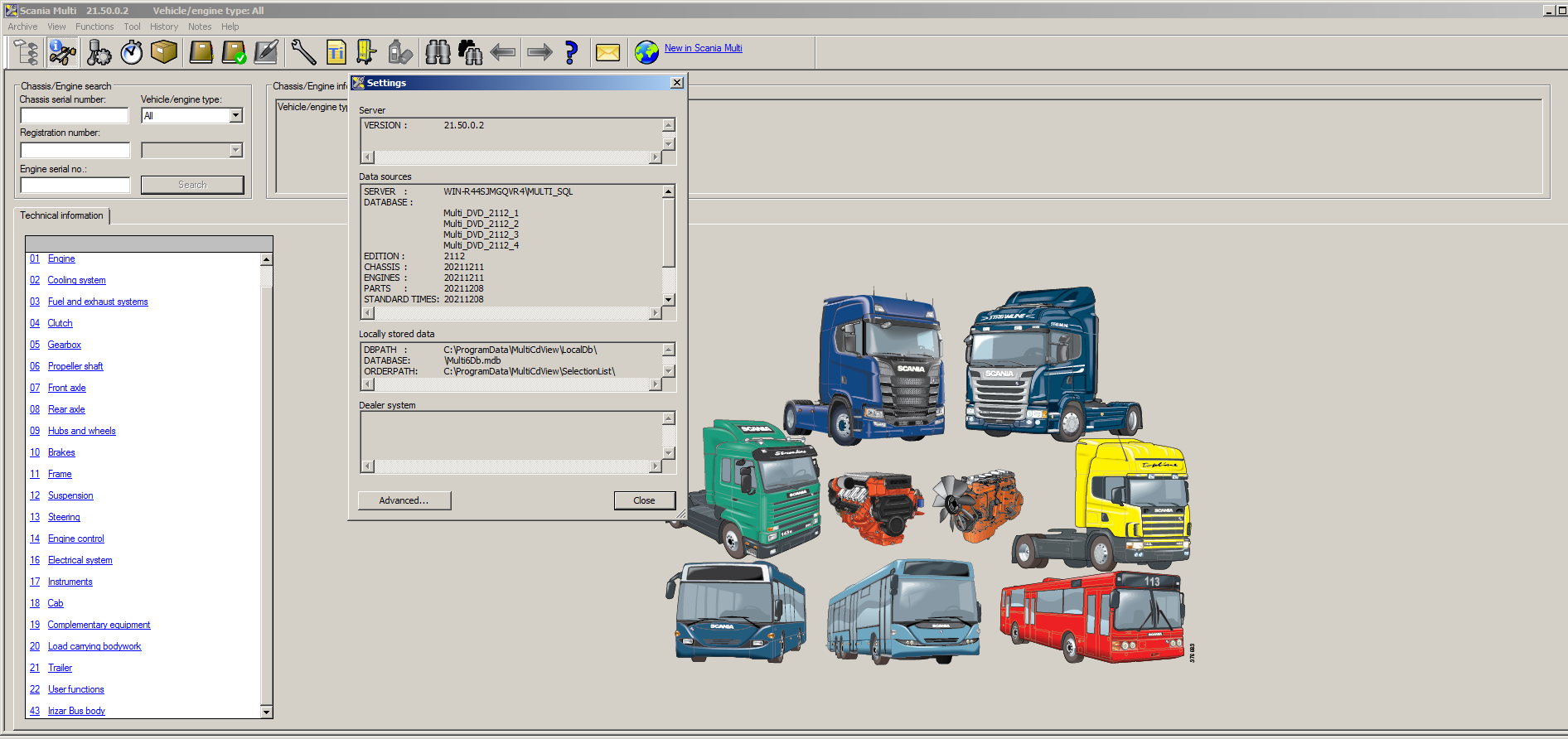The width and height of the screenshot is (1568, 739).
Task: Open the yellow TI document icon
Action: (336, 52)
